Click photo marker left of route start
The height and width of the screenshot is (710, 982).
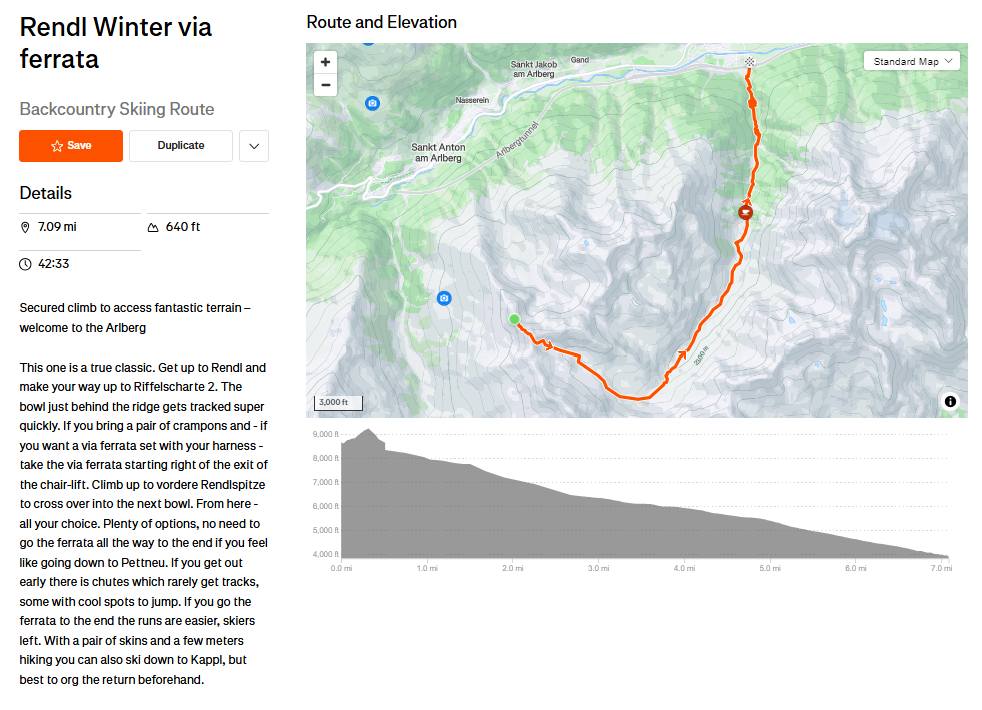coord(444,298)
